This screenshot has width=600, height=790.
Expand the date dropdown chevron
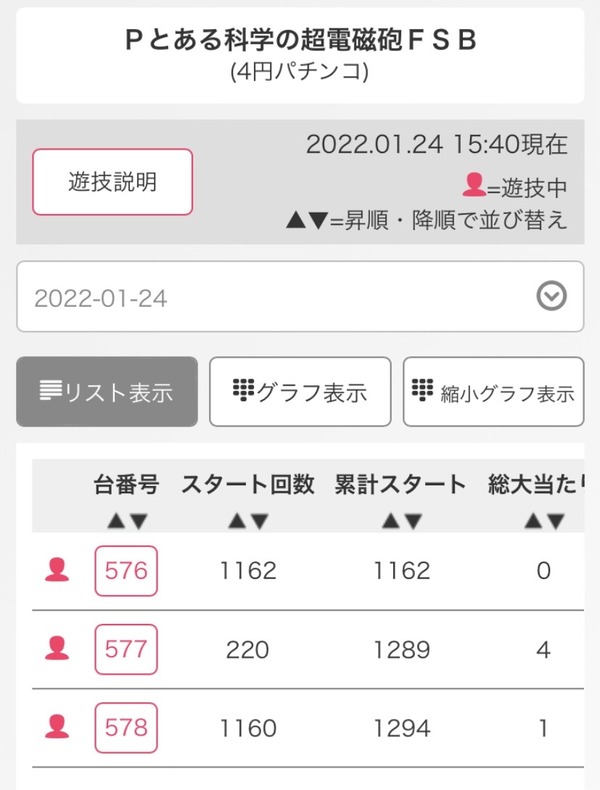551,296
